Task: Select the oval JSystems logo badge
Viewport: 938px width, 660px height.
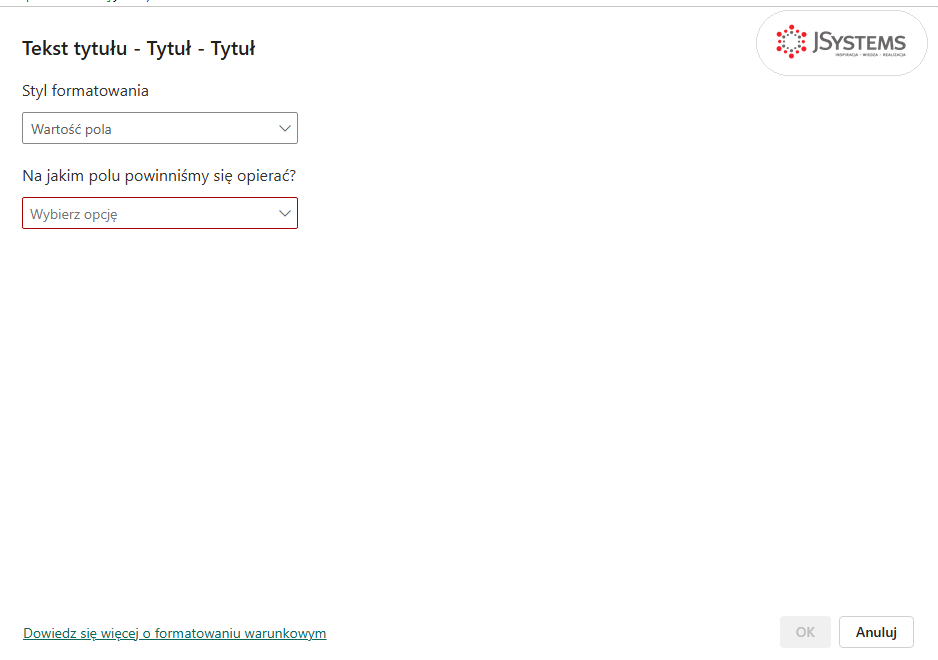Action: point(842,42)
